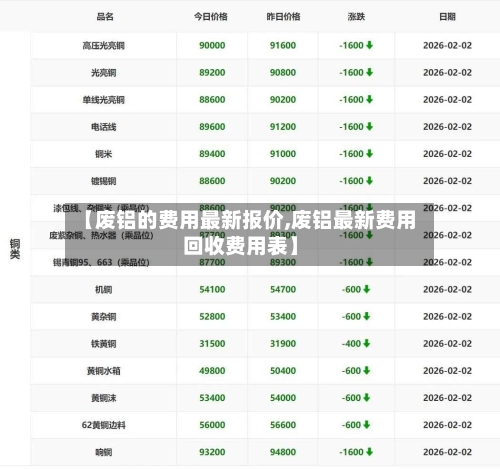Click 89300 in the 锡青铜95、663 row
The width and height of the screenshot is (500, 469).
[x=283, y=262]
